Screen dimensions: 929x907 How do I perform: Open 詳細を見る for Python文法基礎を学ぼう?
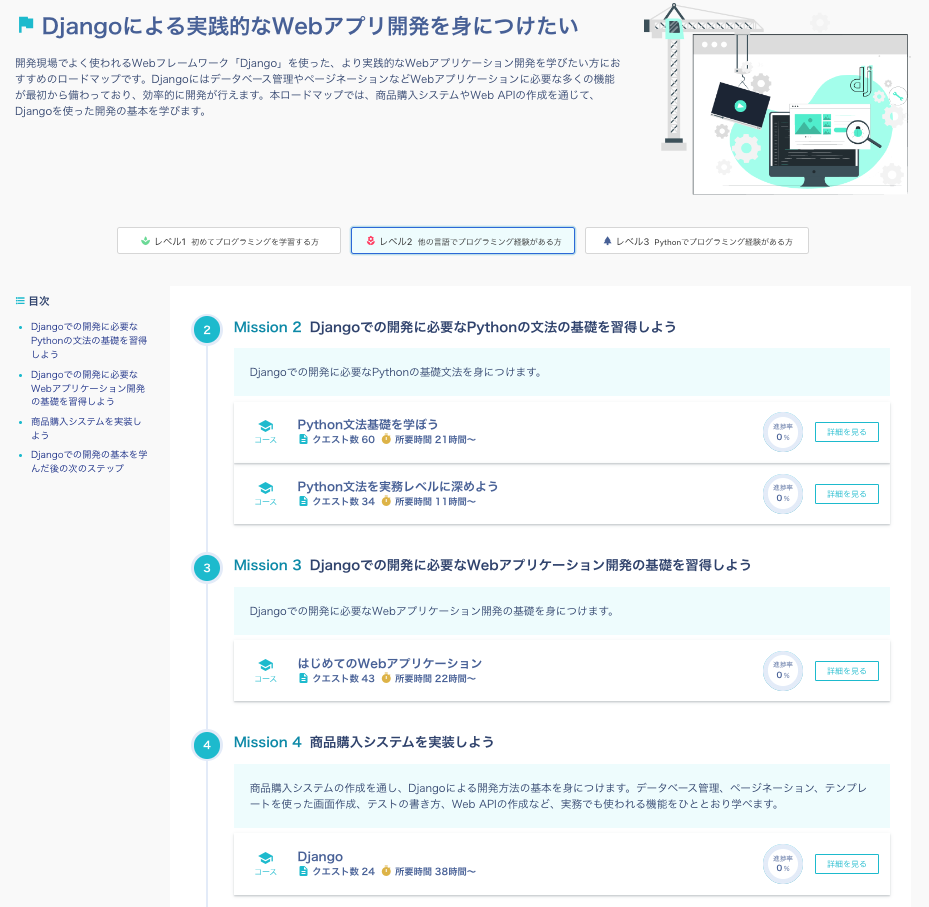click(x=847, y=432)
